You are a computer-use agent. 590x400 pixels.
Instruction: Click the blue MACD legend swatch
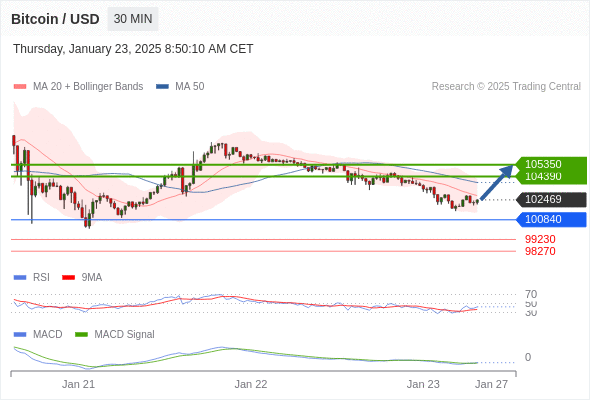[x=20, y=335]
